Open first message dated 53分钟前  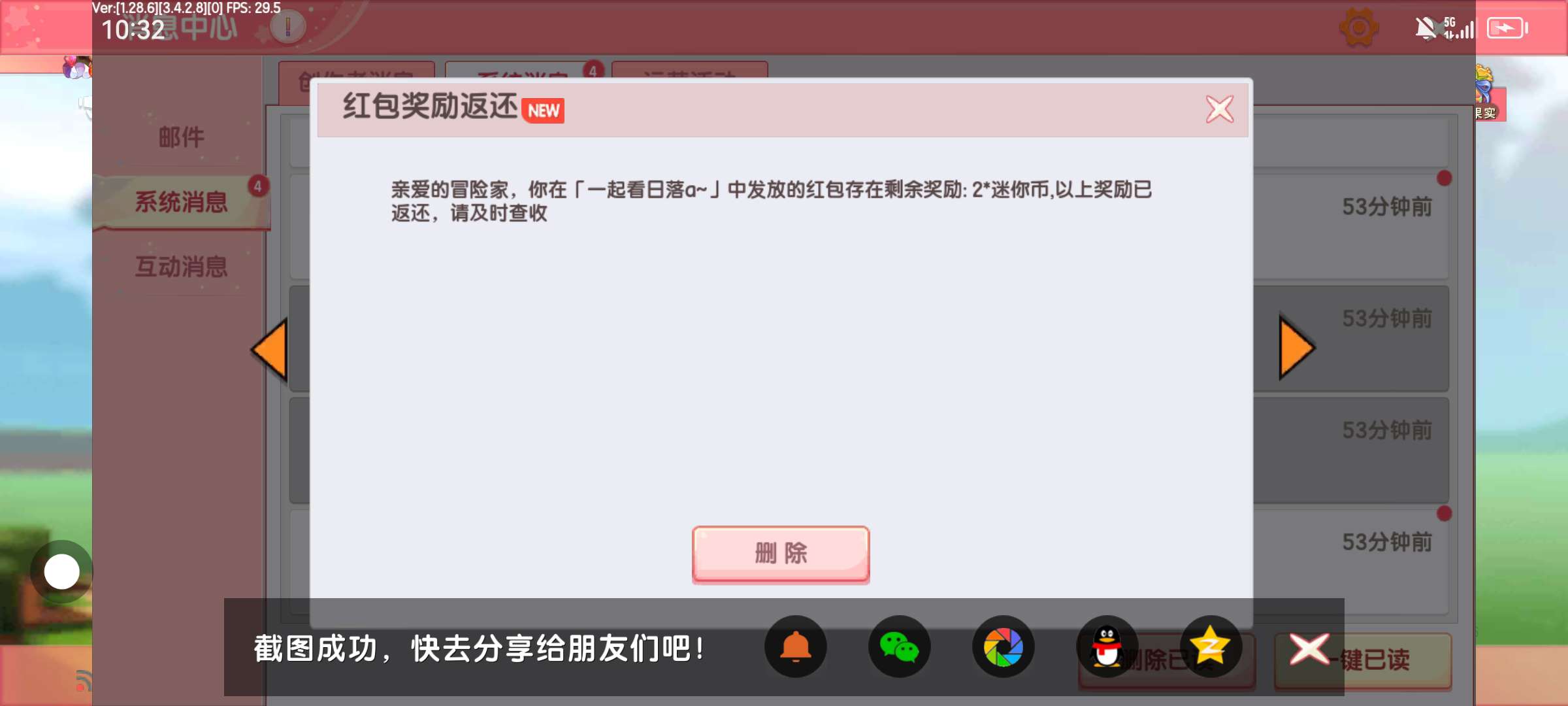tap(1352, 226)
